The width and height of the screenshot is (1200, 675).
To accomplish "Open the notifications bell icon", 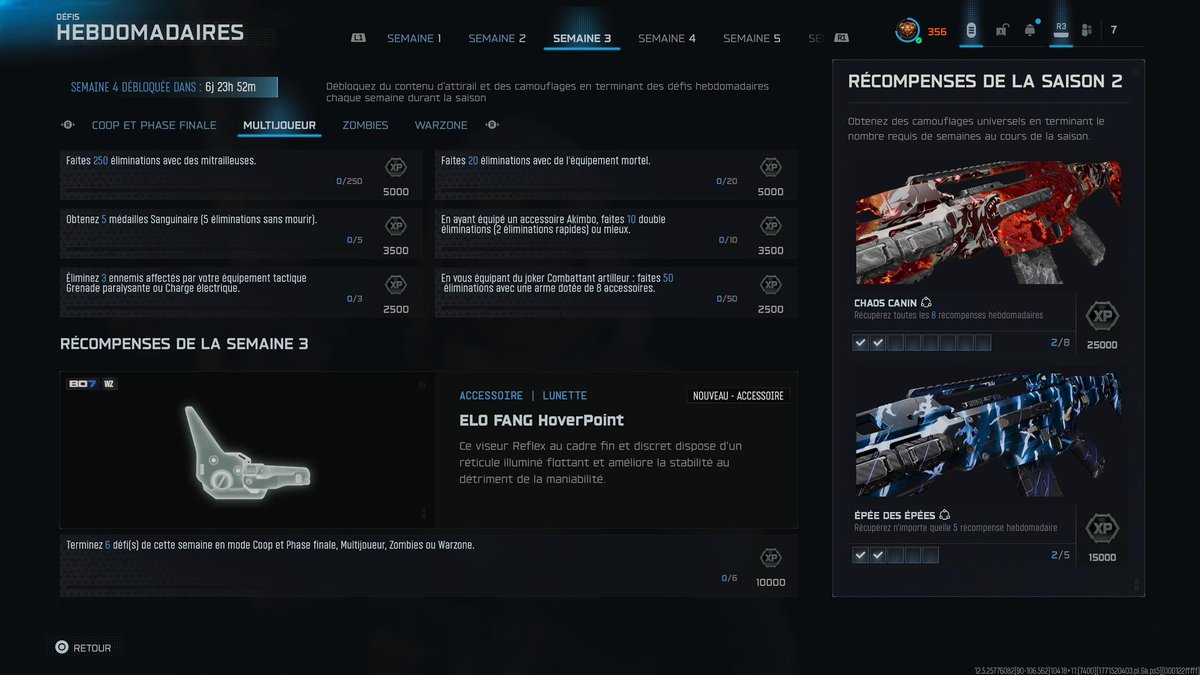I will 1030,31.
